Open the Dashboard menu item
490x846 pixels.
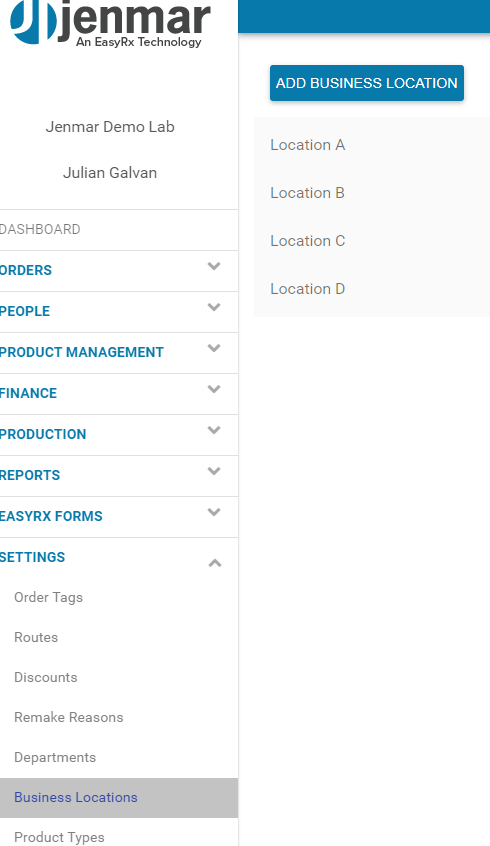tap(40, 229)
